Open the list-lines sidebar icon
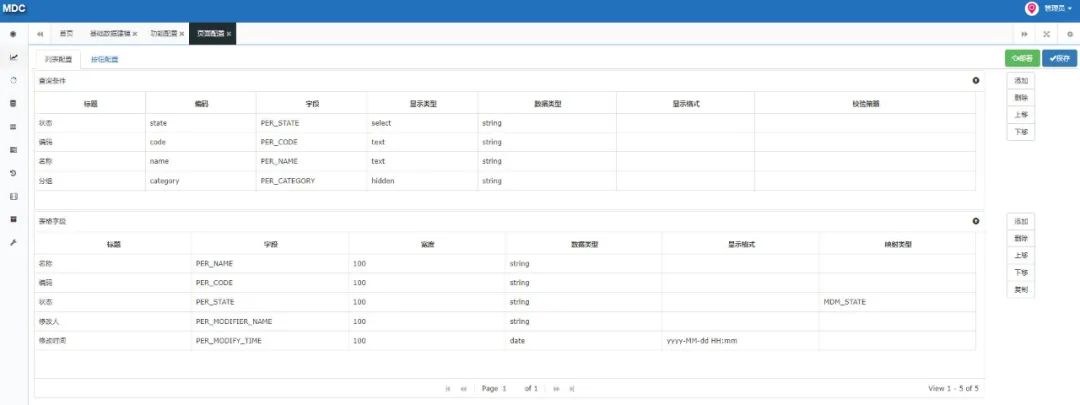 (x=13, y=127)
